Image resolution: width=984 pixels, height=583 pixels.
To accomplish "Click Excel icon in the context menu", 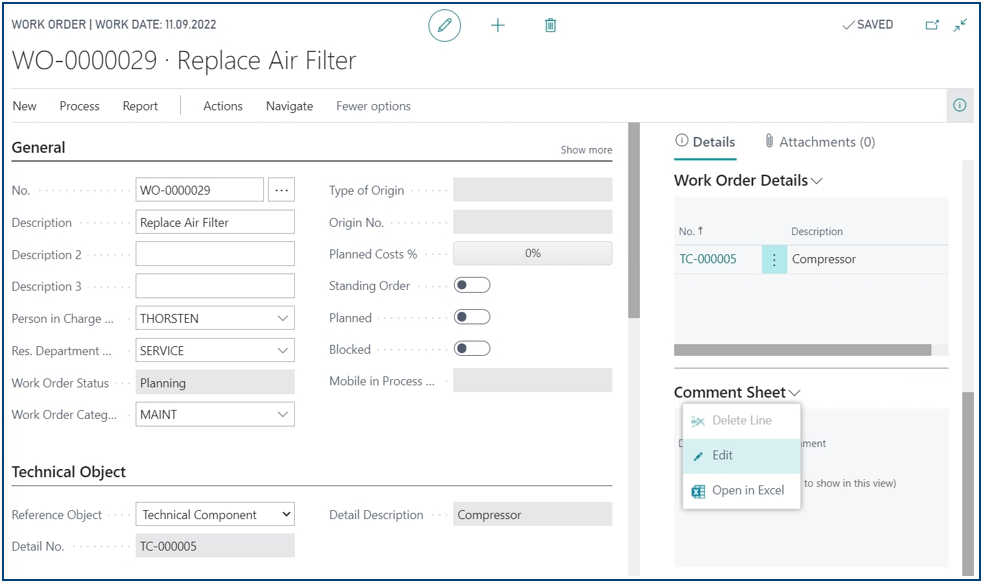I will (x=698, y=491).
